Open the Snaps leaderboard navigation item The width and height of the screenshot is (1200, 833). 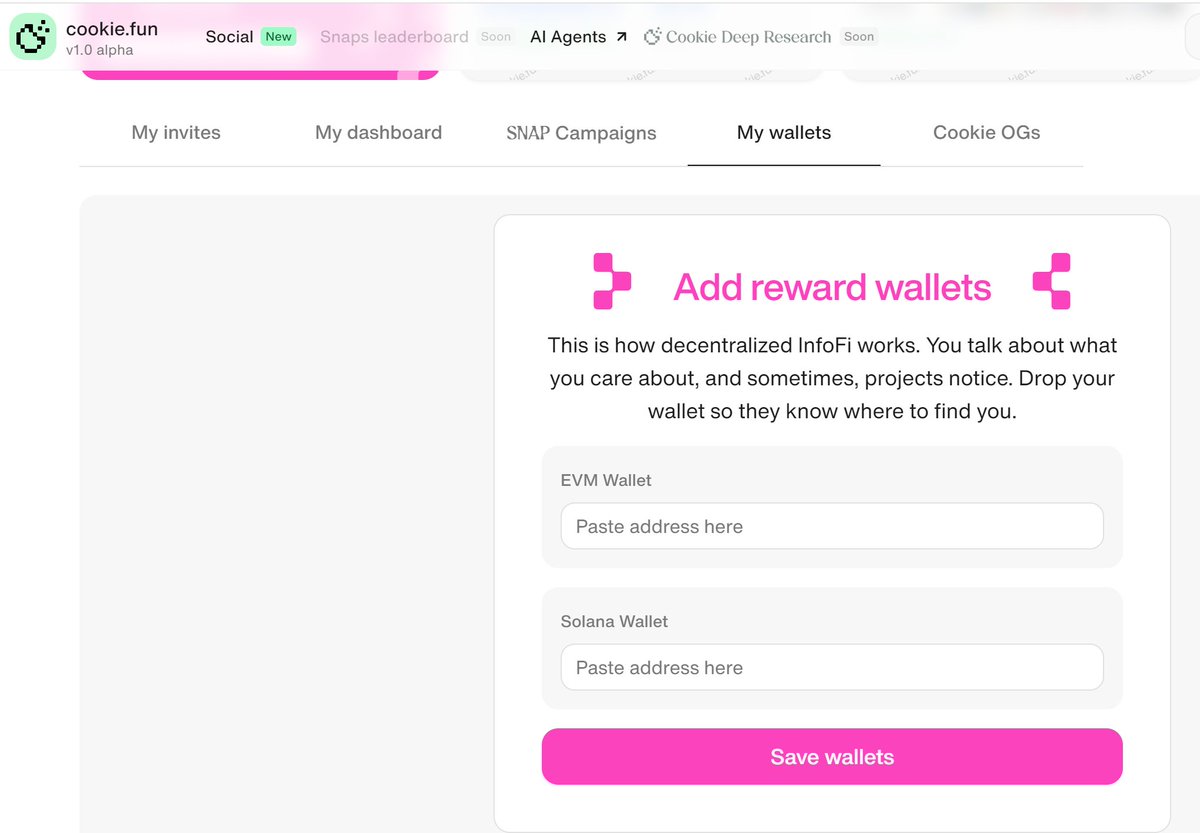pos(394,37)
